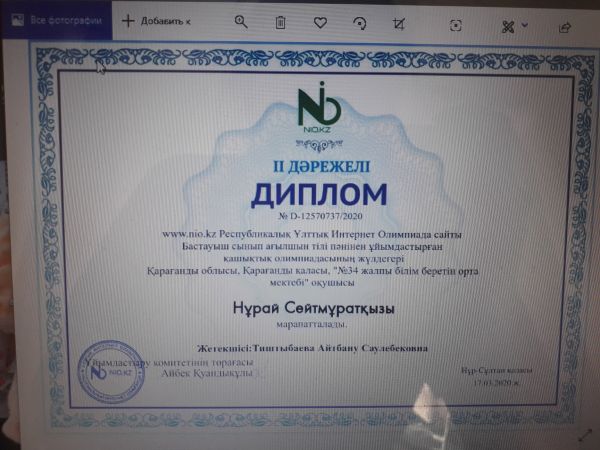Enter full screen with bottom-right arrows icon
Viewport: 600px width, 450px height.
586,433
